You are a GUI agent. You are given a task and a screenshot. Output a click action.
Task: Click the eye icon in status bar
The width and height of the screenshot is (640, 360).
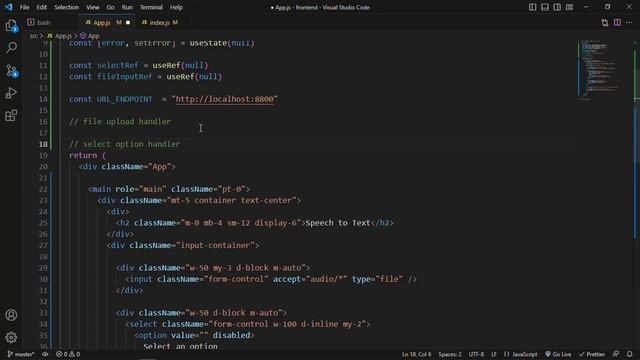point(45,354)
